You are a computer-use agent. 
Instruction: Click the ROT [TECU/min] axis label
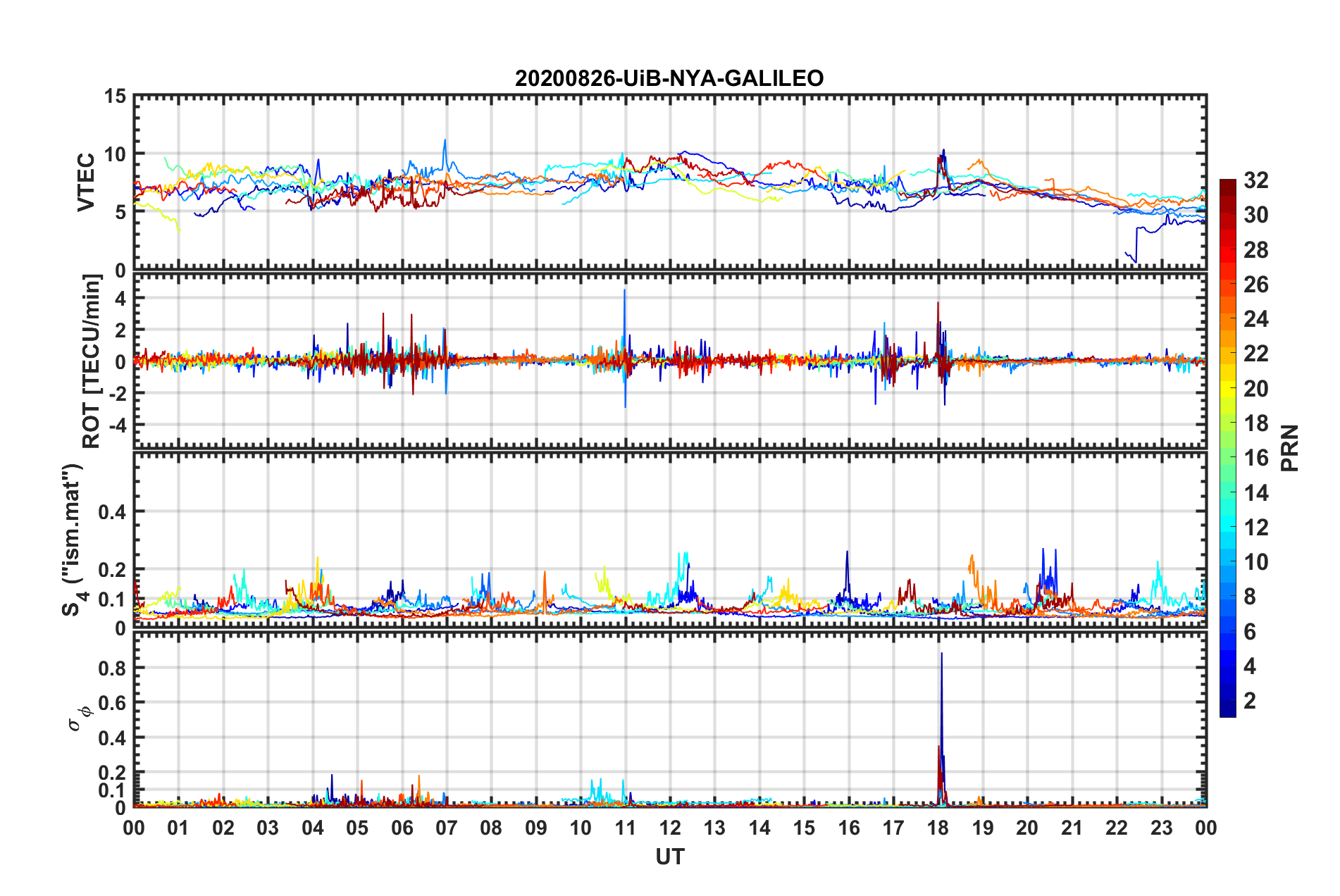[x=92, y=361]
